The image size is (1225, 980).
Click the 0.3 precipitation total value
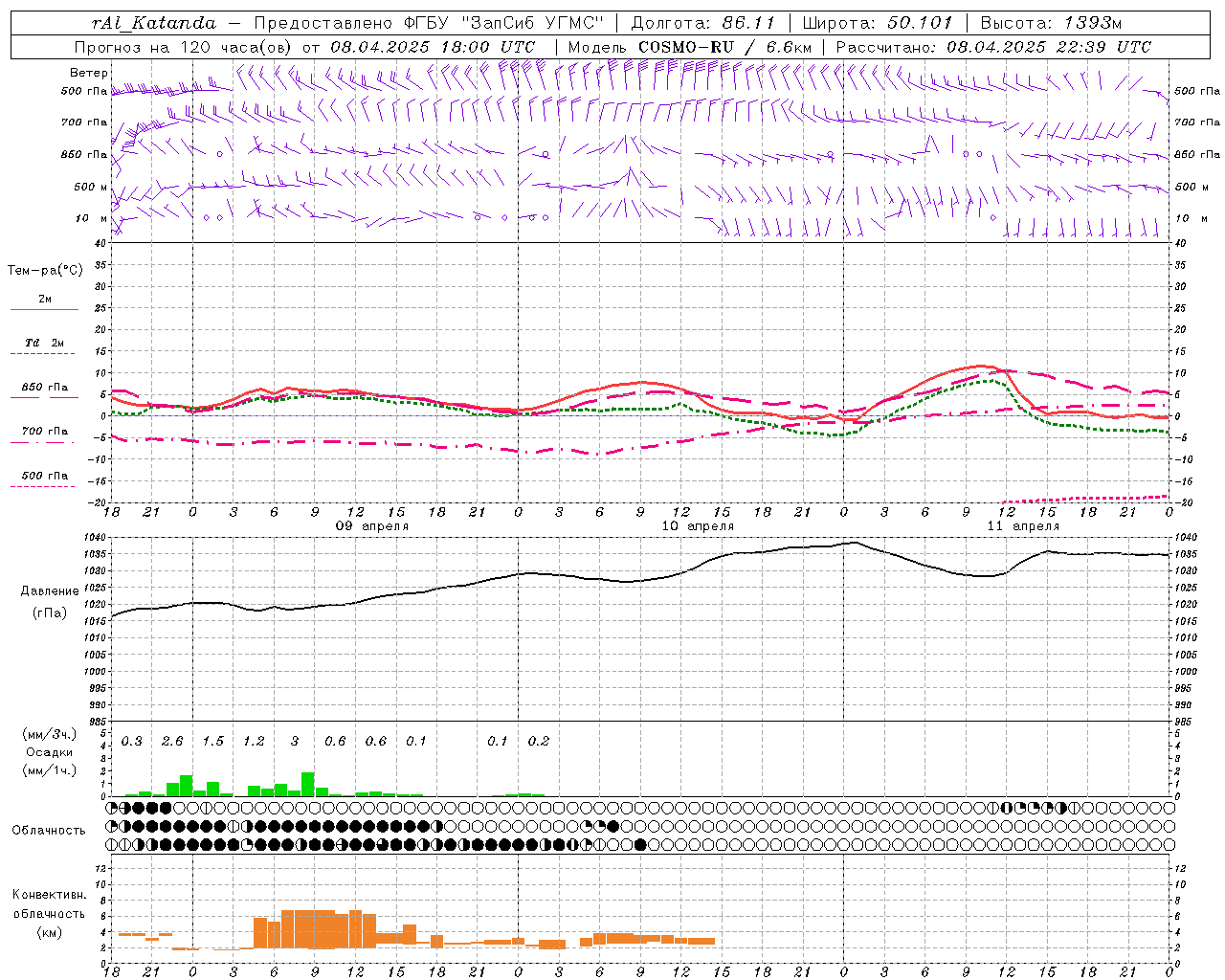(132, 742)
